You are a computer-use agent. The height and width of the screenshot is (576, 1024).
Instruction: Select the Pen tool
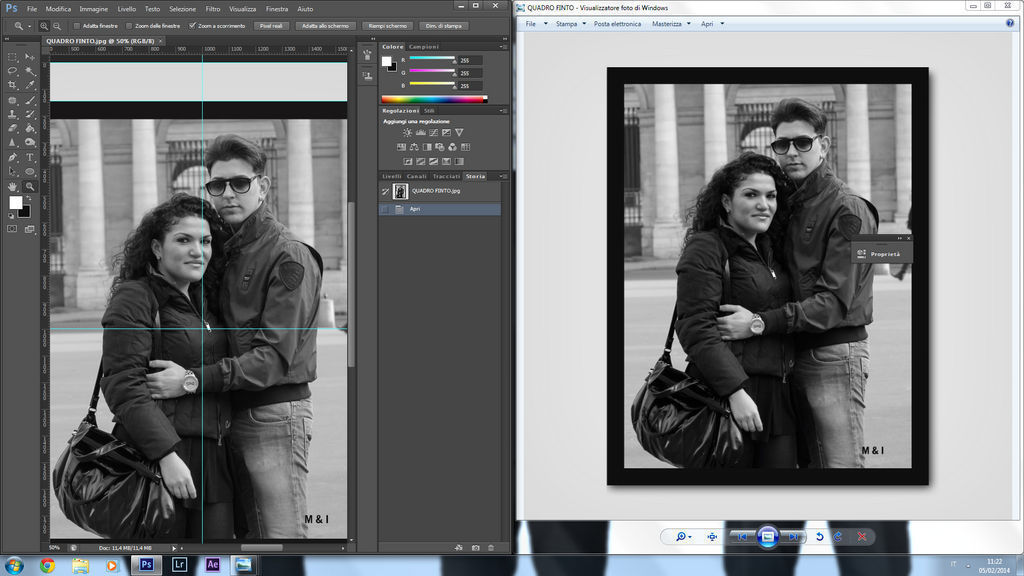[12, 157]
